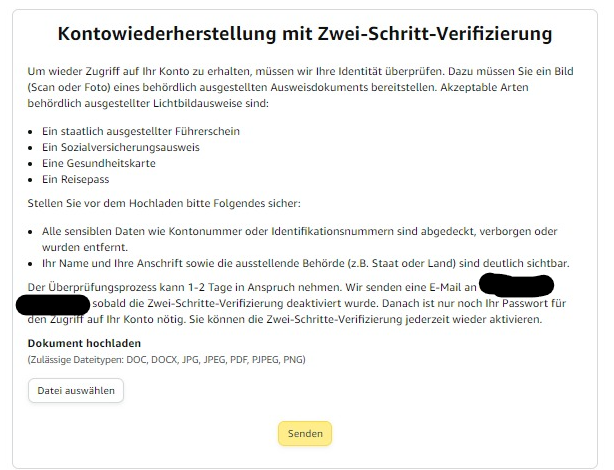
Task: Click the words "wurden entfernt." in the list
Action: 85,247
